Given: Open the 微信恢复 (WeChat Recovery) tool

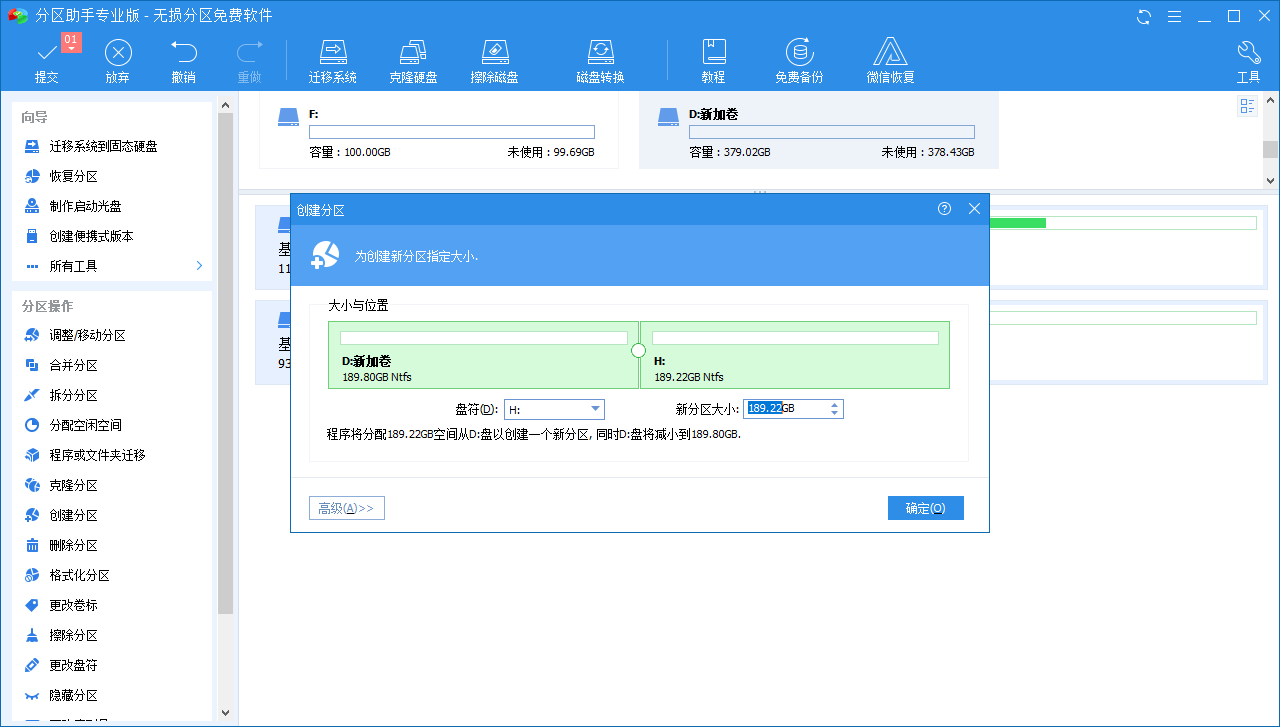Looking at the screenshot, I should pyautogui.click(x=889, y=59).
